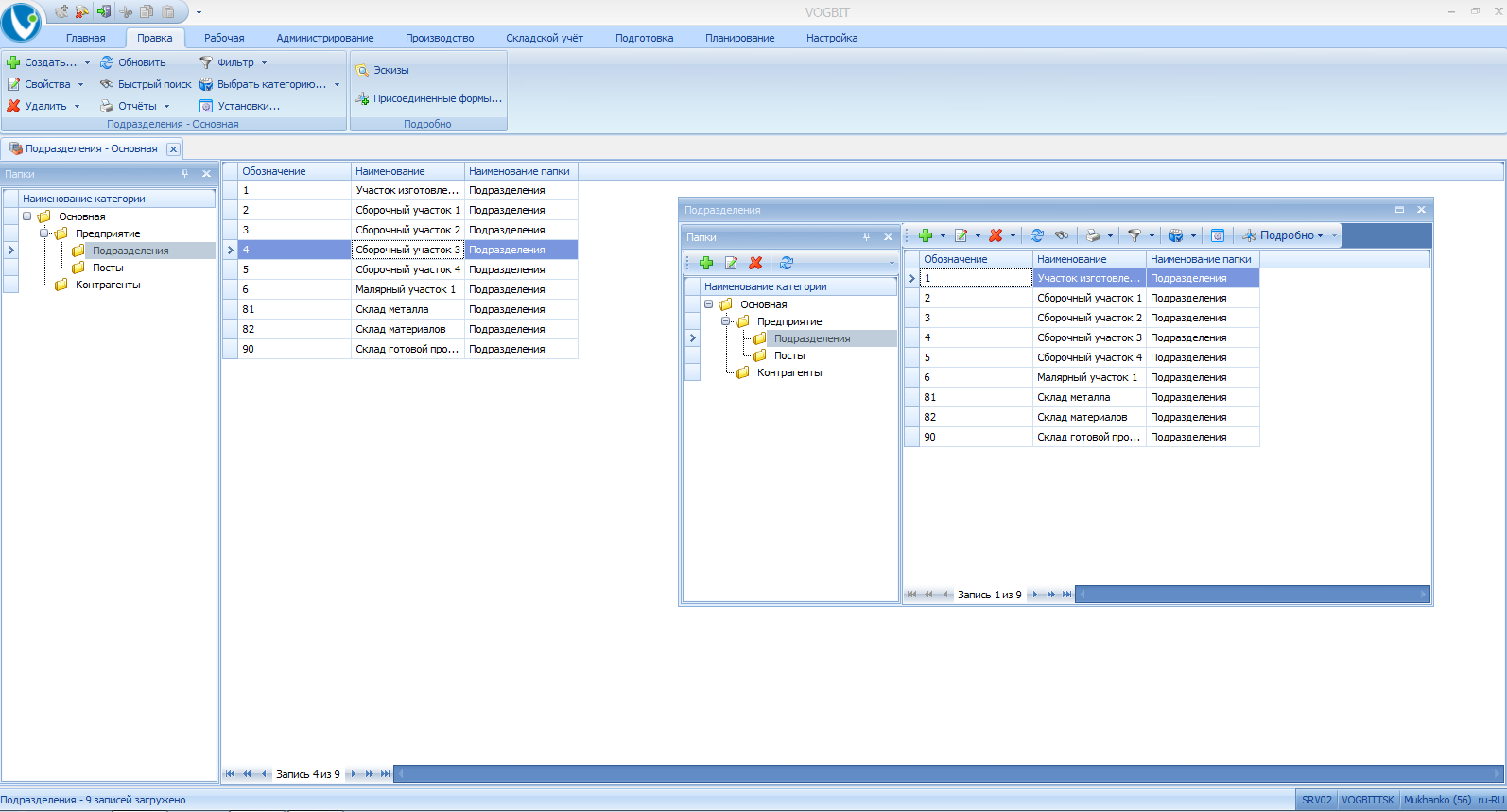Open the VOGBIT application logo menu

22,22
